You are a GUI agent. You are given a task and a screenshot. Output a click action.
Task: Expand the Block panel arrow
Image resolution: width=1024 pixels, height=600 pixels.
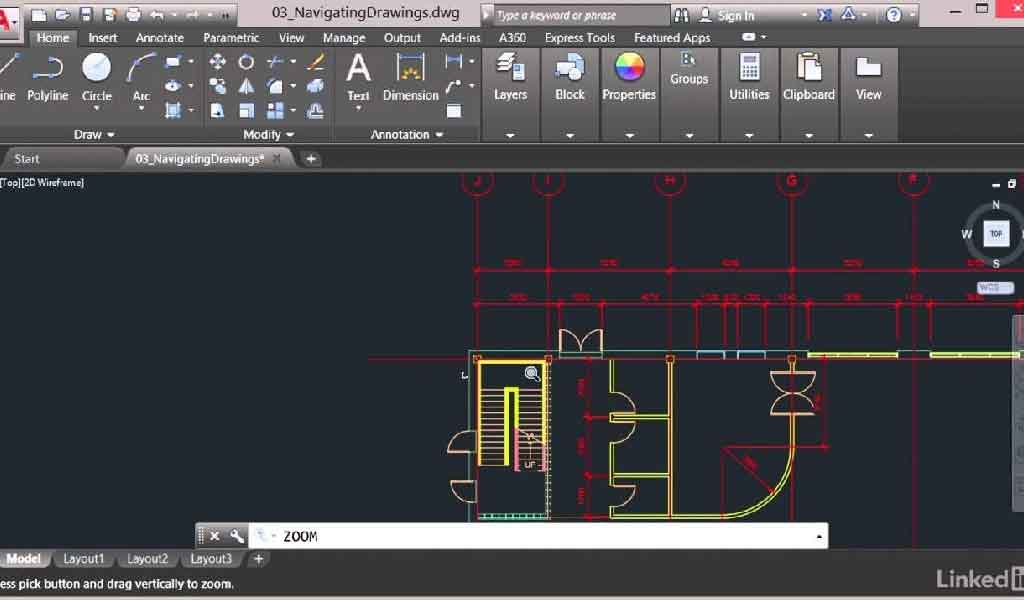point(569,136)
